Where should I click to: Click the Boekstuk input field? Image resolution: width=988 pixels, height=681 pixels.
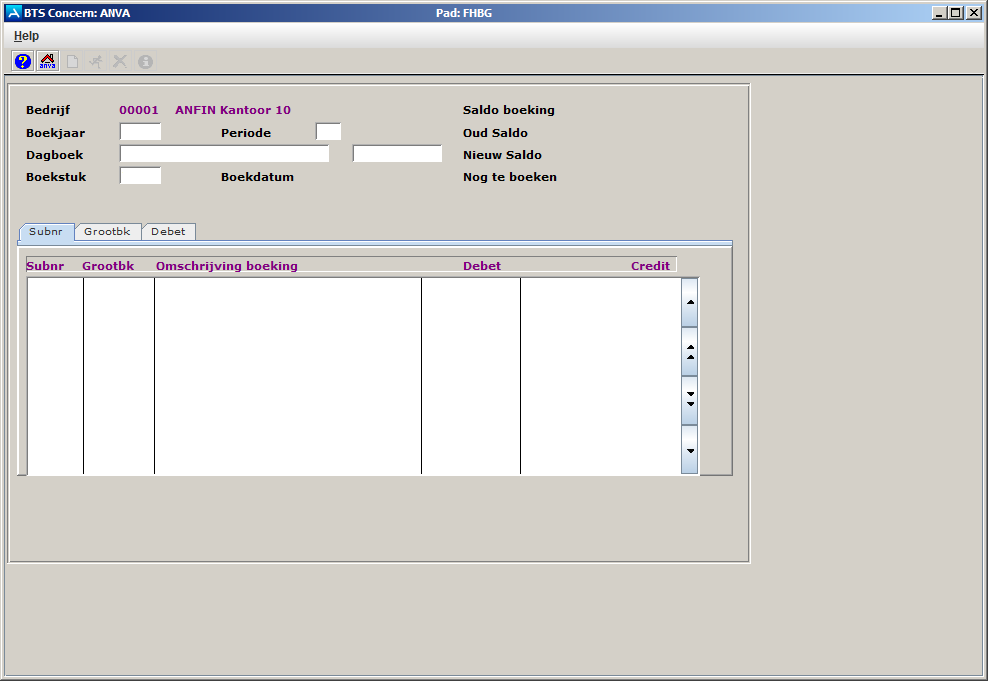(140, 176)
